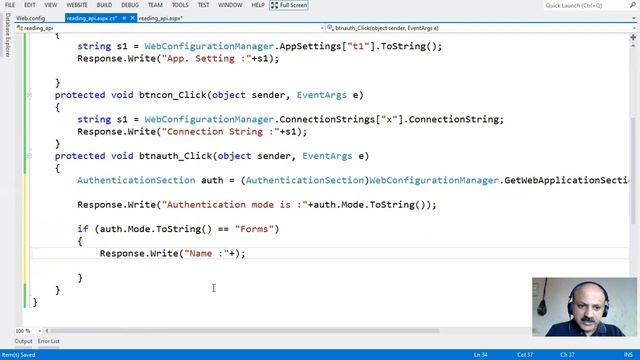Open the Database Explorer side panel
The width and height of the screenshot is (640, 360).
tap(7, 34)
